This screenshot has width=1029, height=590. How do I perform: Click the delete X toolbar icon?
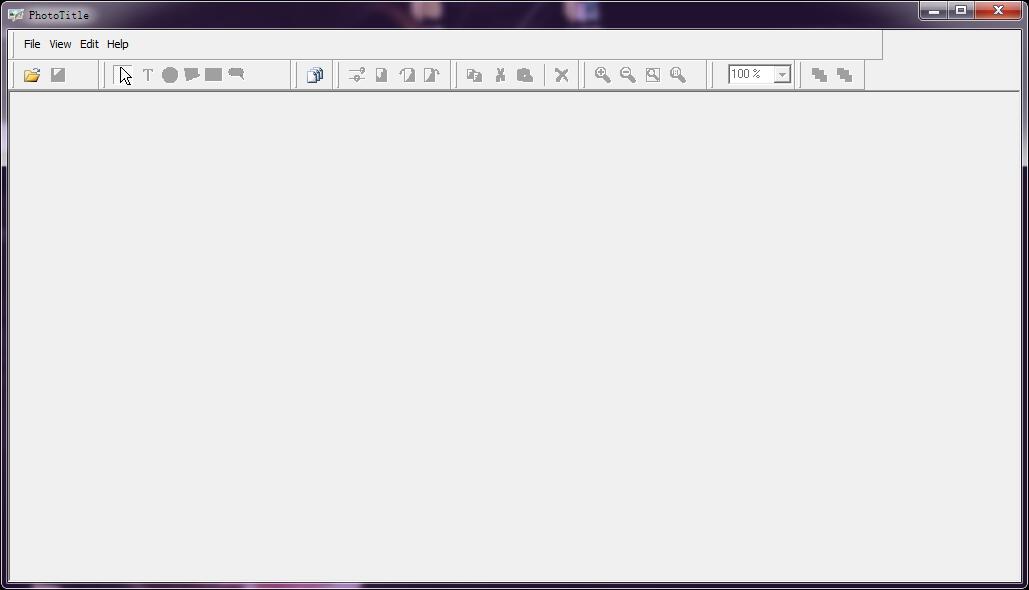[x=562, y=74]
